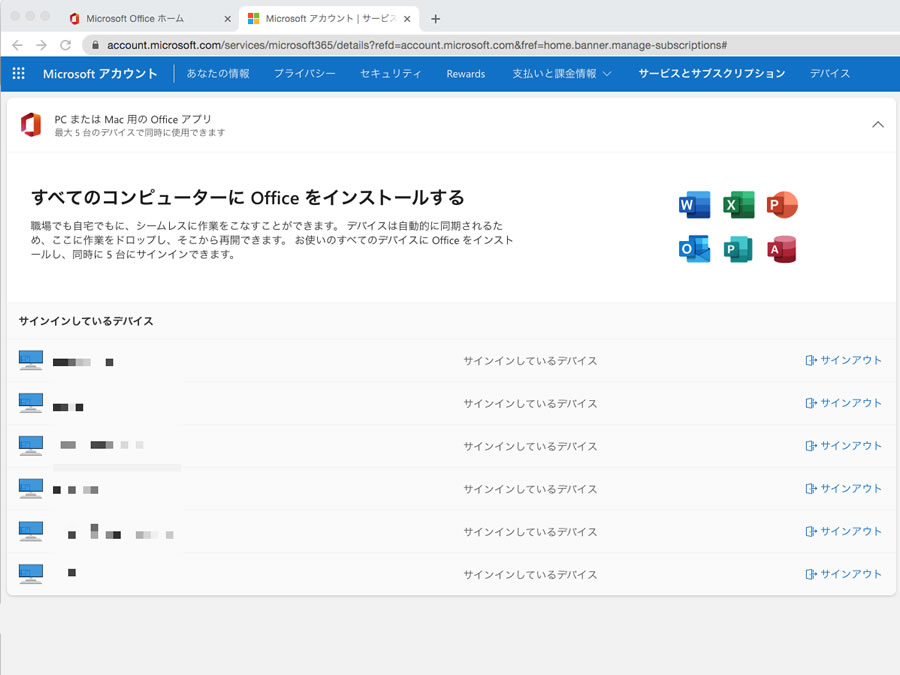Close the Microsoft Office ホーム tab

[227, 19]
